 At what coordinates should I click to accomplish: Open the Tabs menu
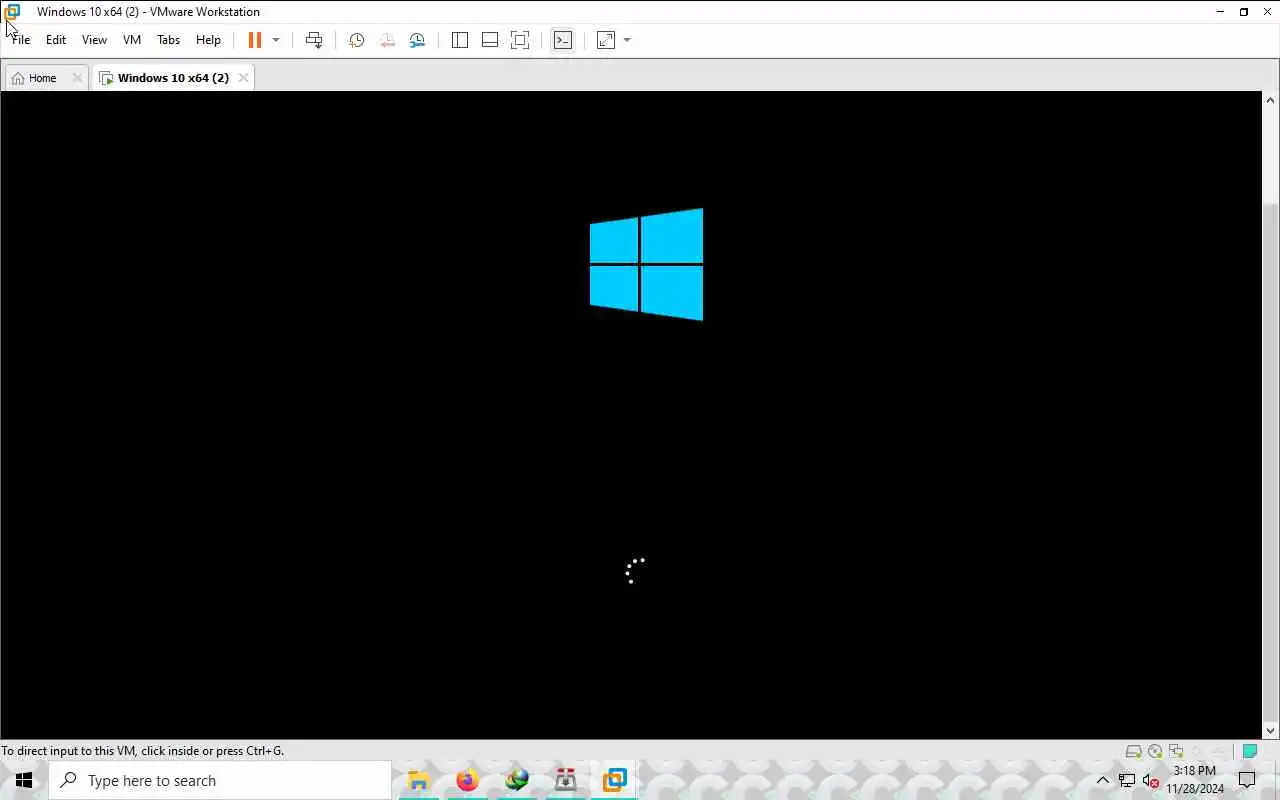(x=168, y=40)
